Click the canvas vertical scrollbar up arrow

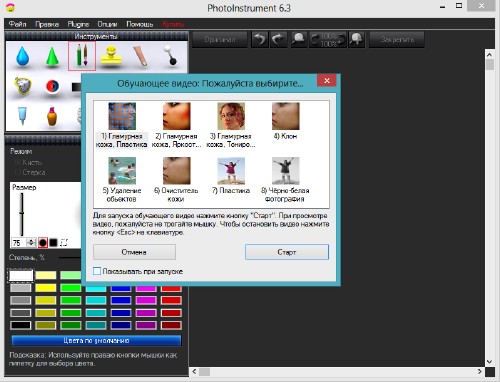coord(489,54)
